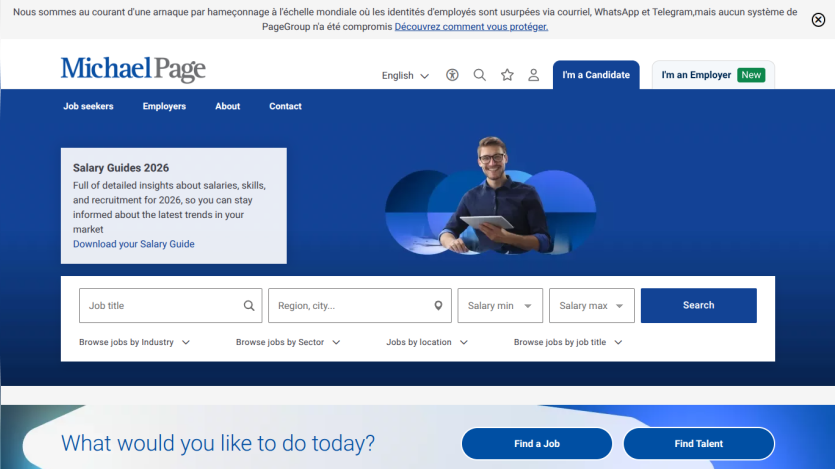The height and width of the screenshot is (469, 835).
Task: Open the Salary min dropdown
Action: (500, 306)
